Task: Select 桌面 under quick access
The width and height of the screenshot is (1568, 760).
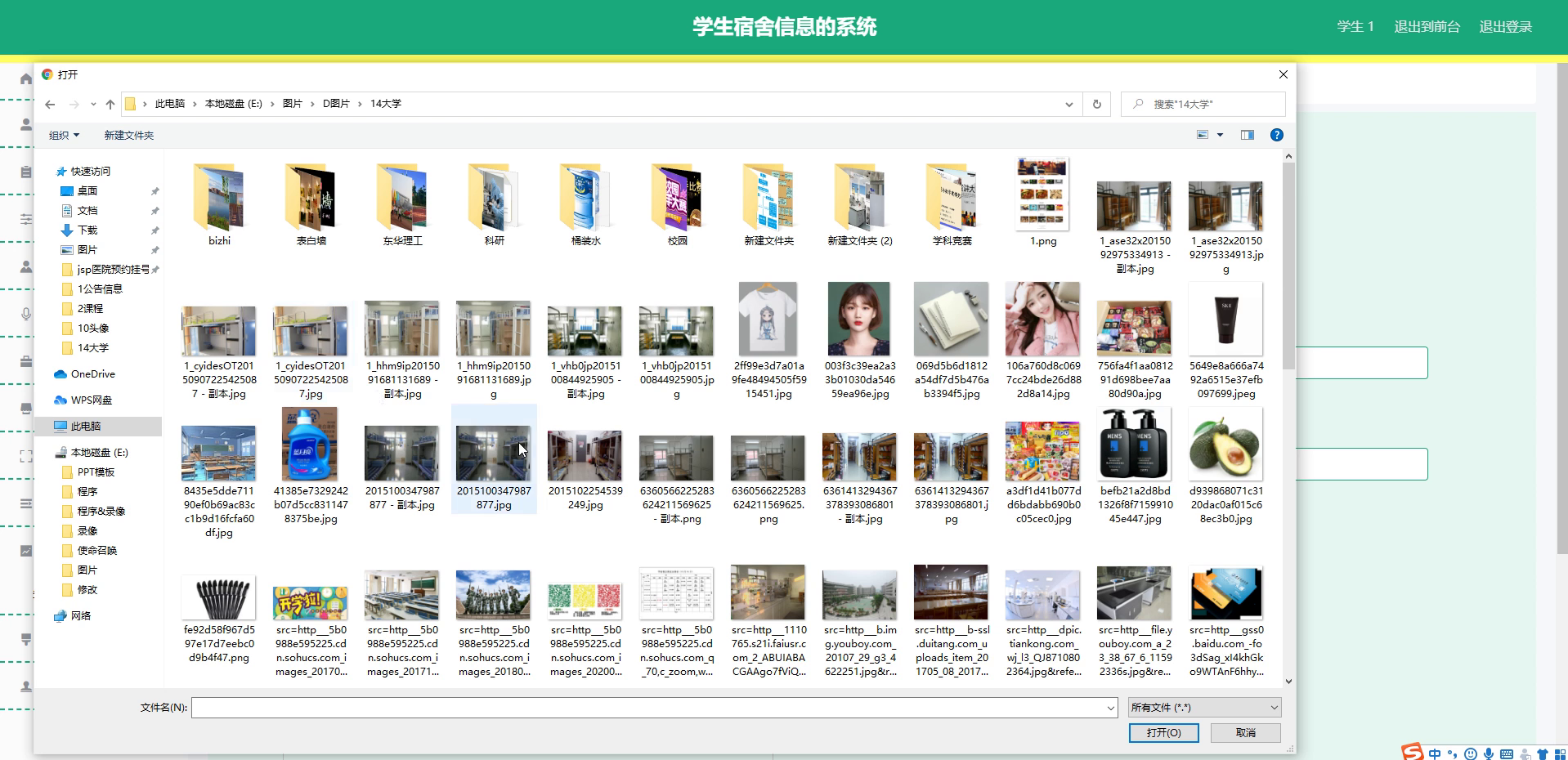Action: pos(87,191)
